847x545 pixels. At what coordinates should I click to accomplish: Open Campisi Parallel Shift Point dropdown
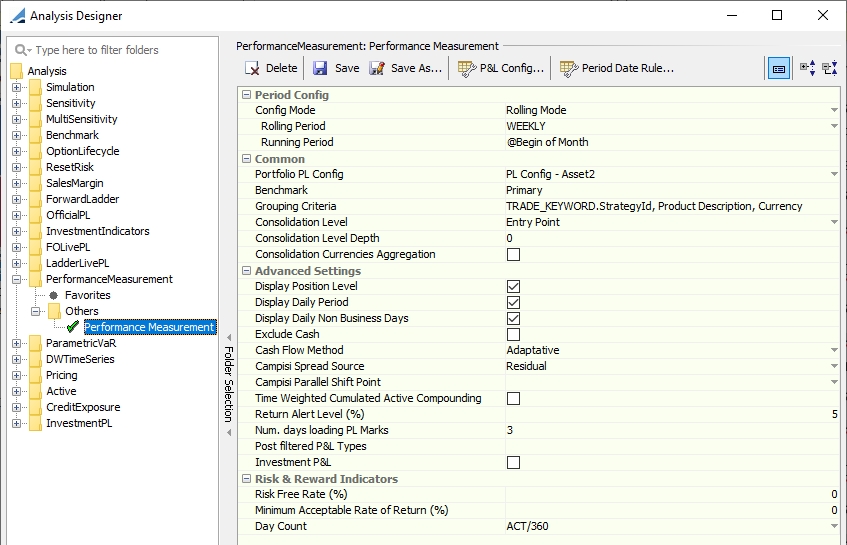(834, 382)
